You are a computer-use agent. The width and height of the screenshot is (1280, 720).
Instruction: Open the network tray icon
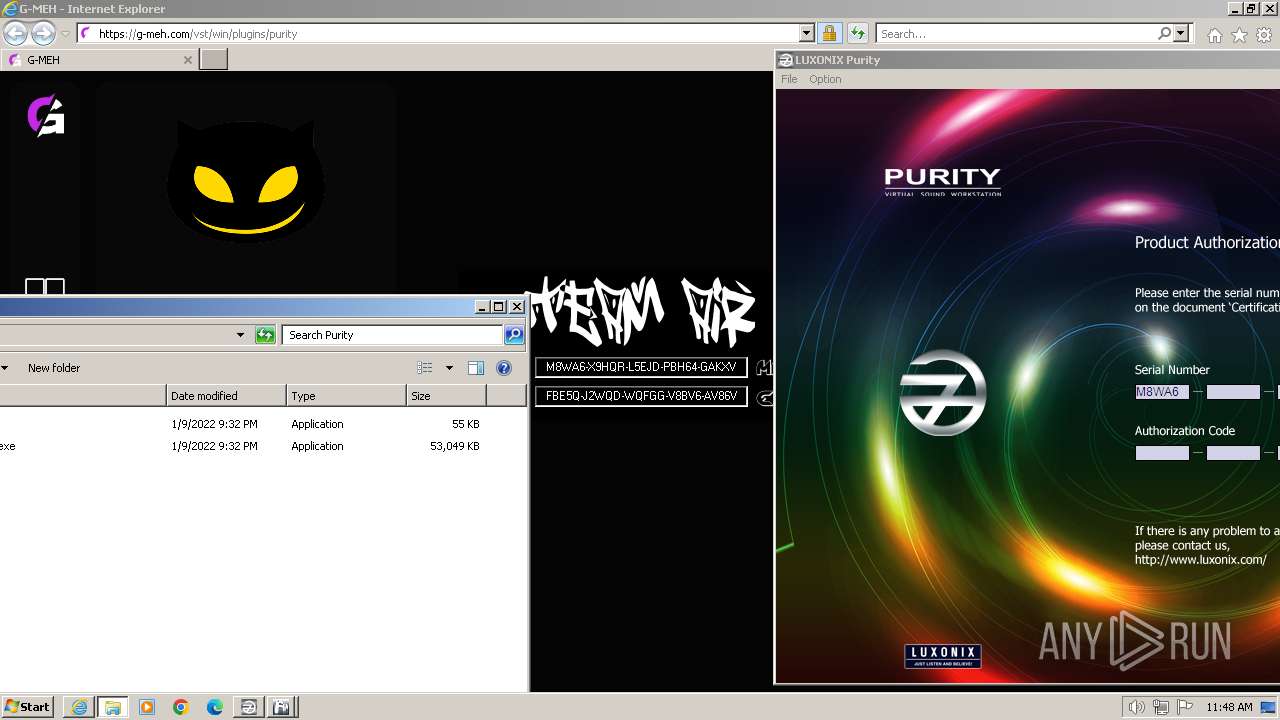[1161, 707]
